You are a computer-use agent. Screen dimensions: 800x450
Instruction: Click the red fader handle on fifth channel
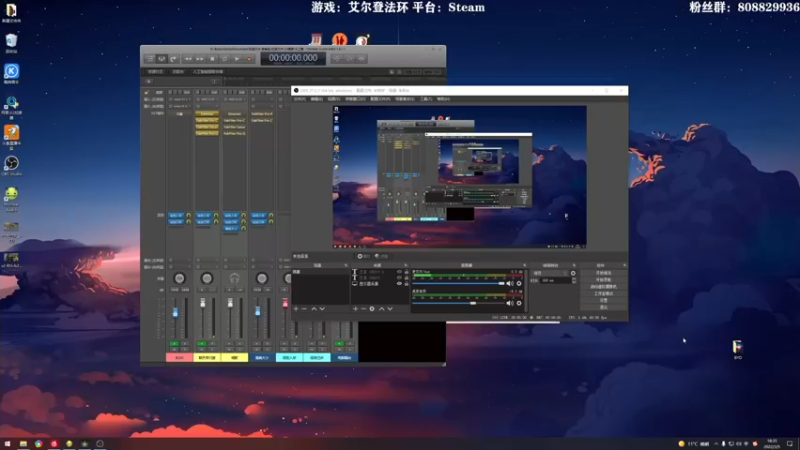point(285,303)
